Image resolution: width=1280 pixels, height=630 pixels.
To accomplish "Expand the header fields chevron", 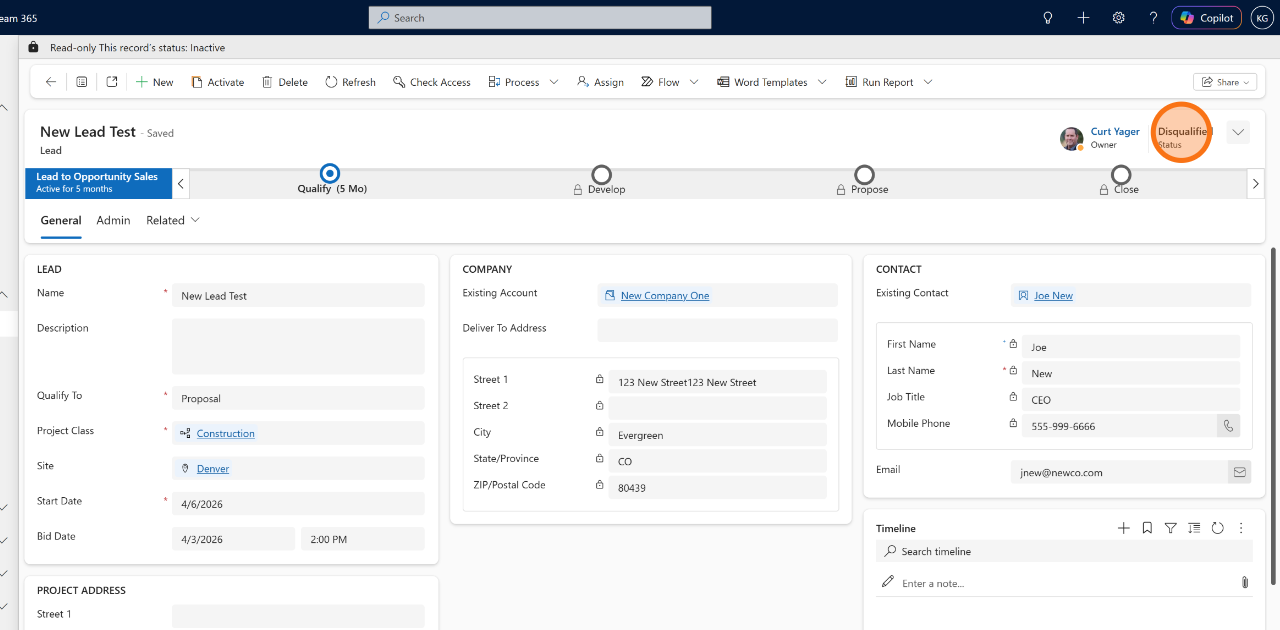I will (1238, 132).
